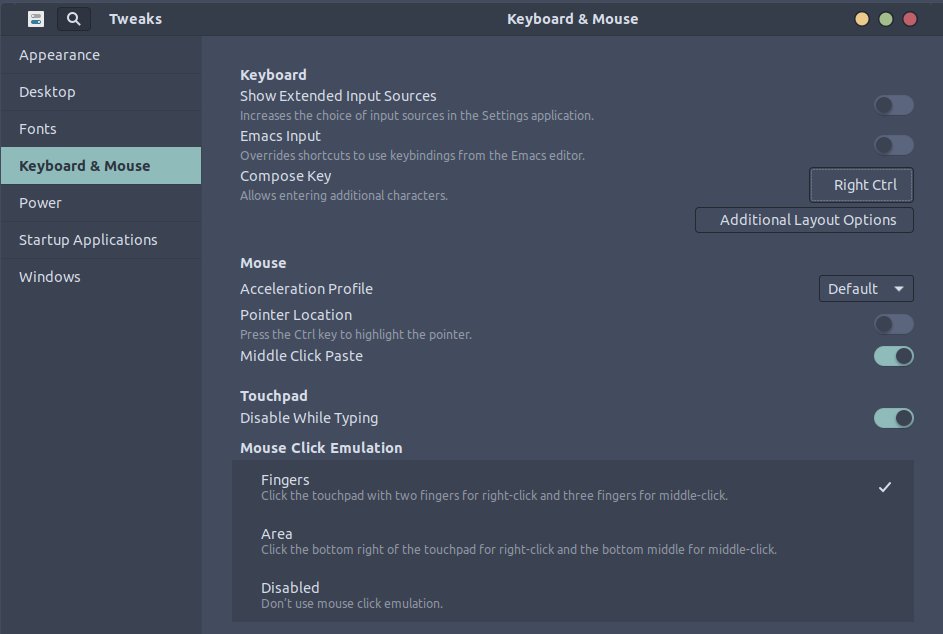Screen dimensions: 943x634
Task: Disable Middle Click Paste
Action: click(893, 356)
